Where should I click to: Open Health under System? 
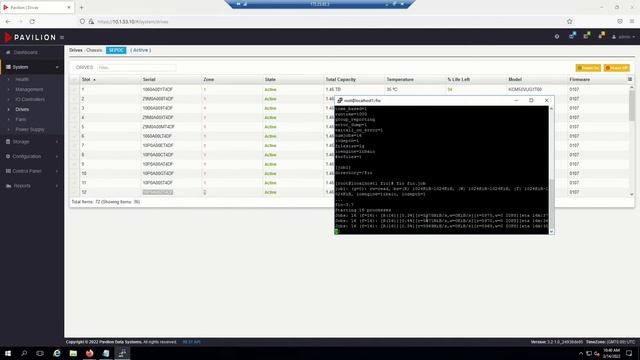22,79
